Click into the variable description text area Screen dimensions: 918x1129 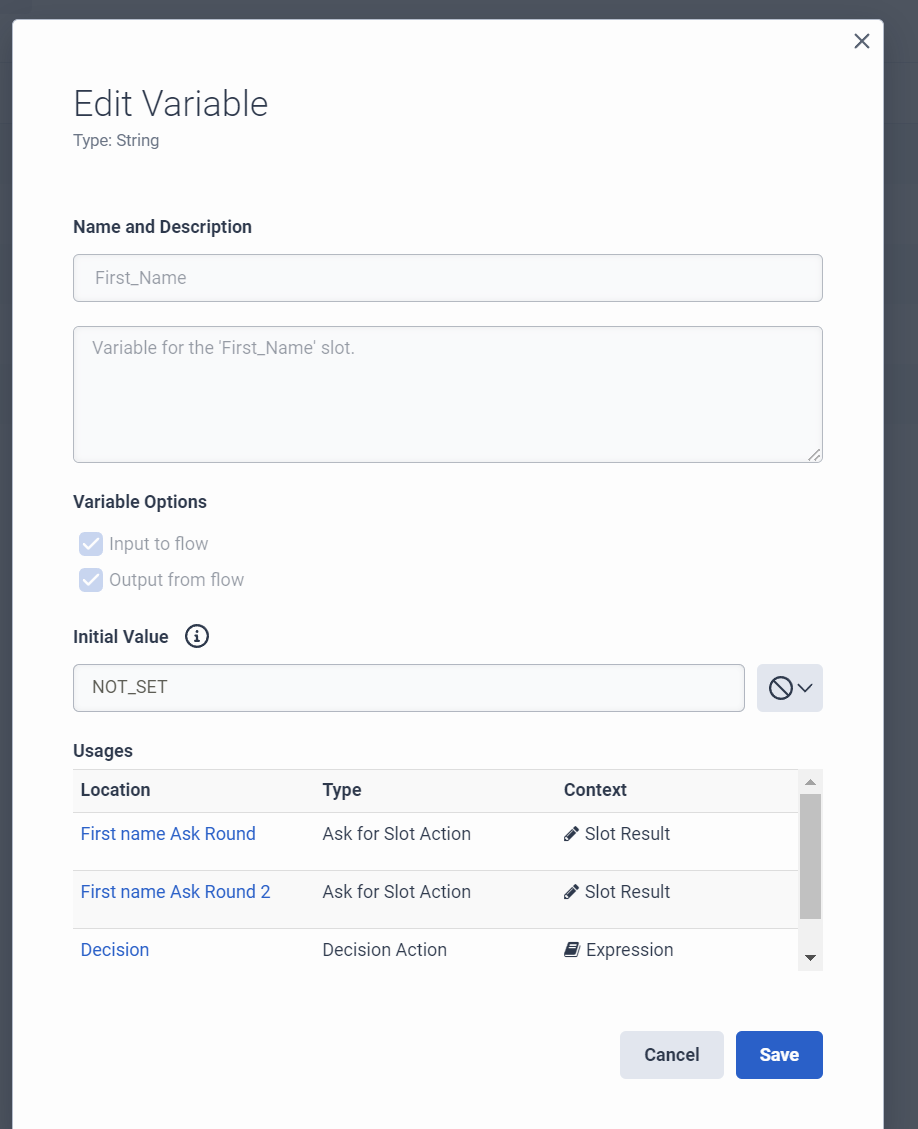pyautogui.click(x=447, y=394)
